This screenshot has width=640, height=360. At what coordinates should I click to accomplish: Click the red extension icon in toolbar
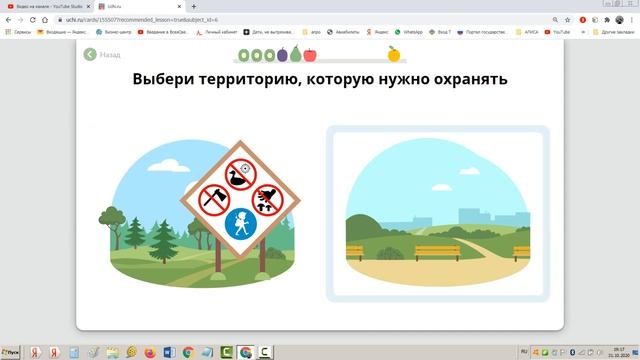583,20
